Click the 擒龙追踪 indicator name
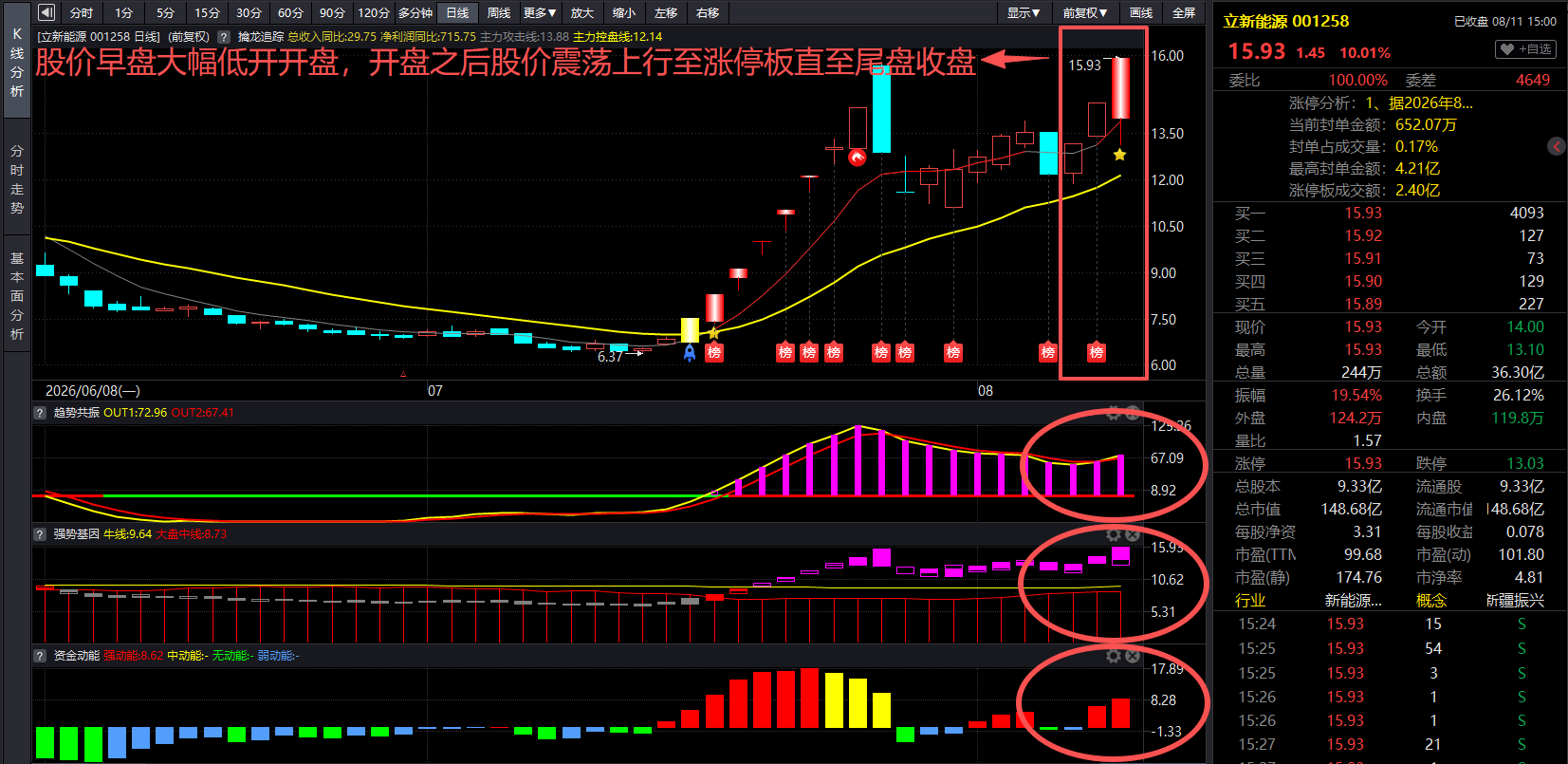The height and width of the screenshot is (764, 1568). click(x=261, y=37)
